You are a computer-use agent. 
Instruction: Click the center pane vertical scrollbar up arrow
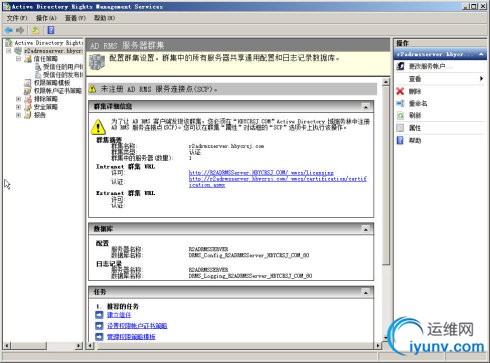[x=386, y=82]
